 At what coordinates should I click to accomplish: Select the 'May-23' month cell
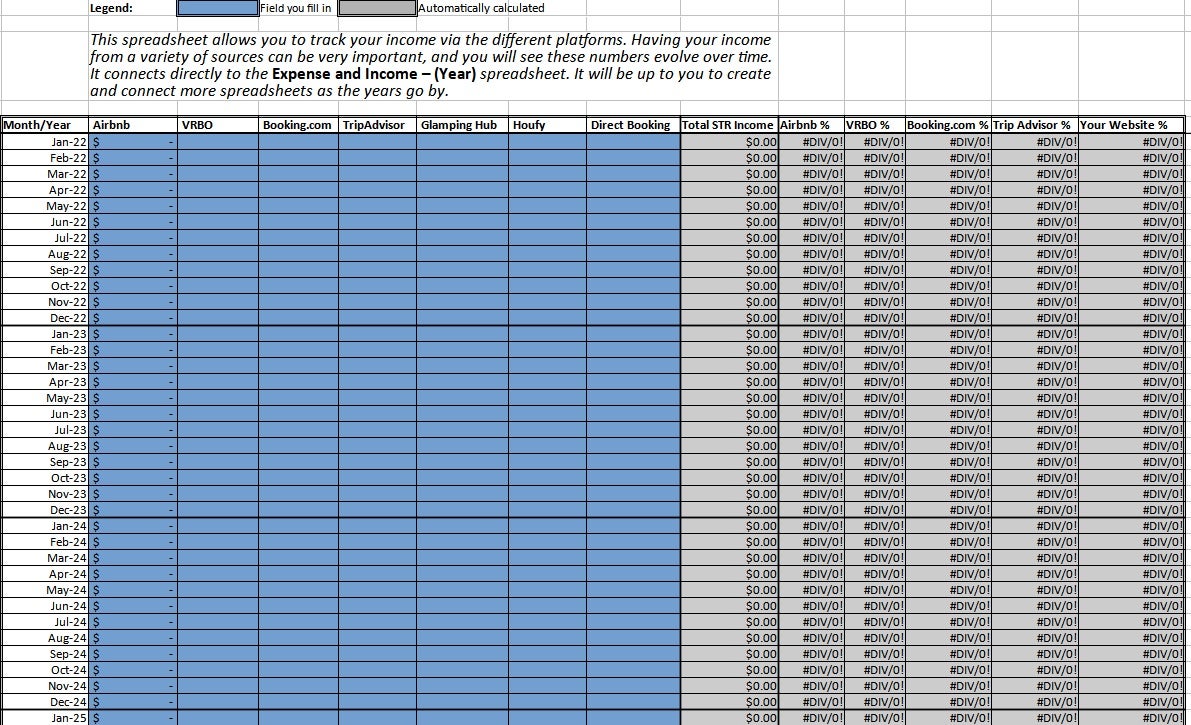pyautogui.click(x=45, y=398)
